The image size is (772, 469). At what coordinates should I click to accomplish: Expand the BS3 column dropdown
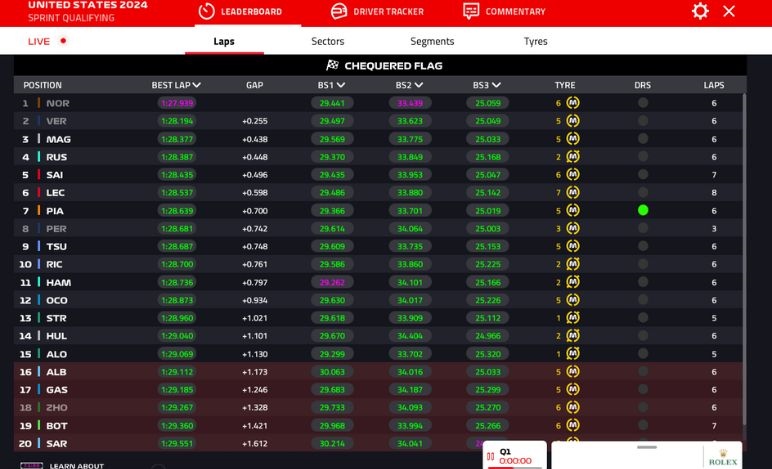pyautogui.click(x=496, y=85)
